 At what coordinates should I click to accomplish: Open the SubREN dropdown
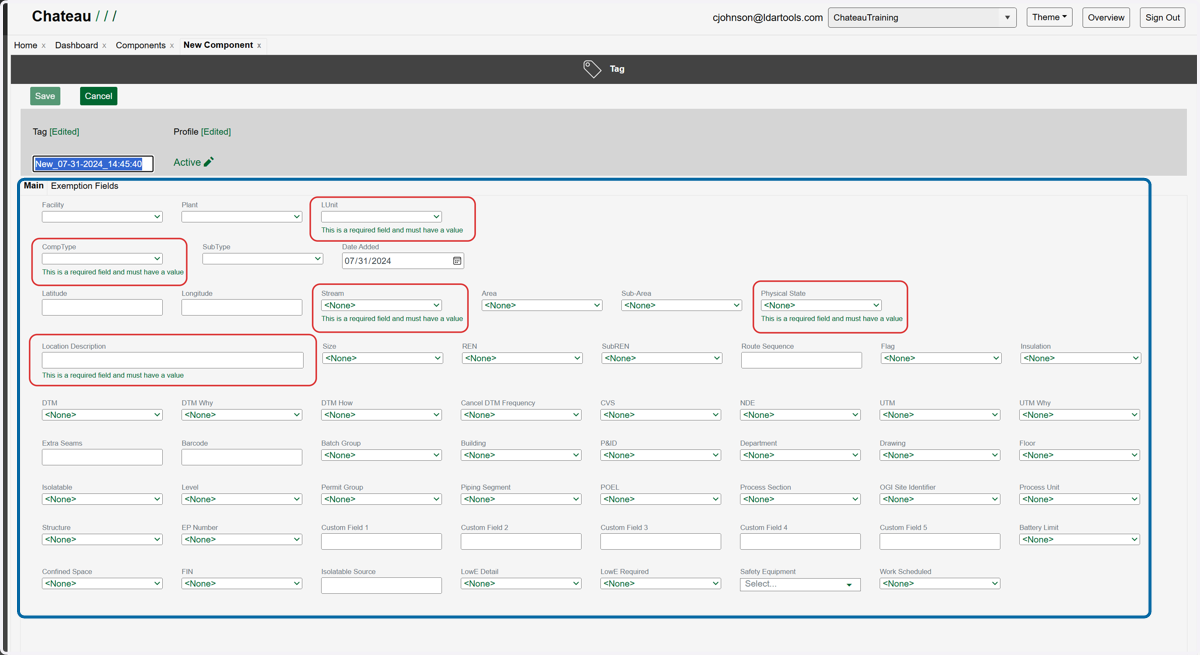tap(661, 358)
